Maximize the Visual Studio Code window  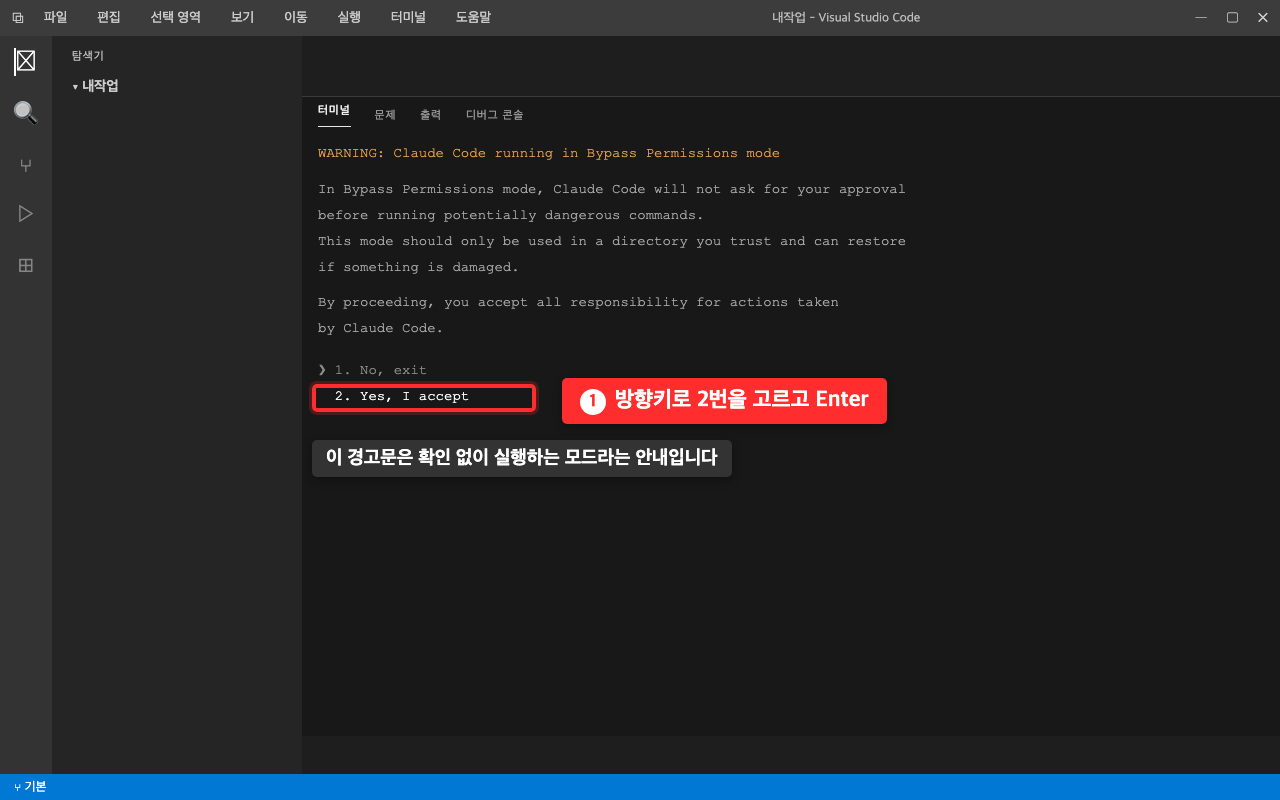(x=1232, y=17)
